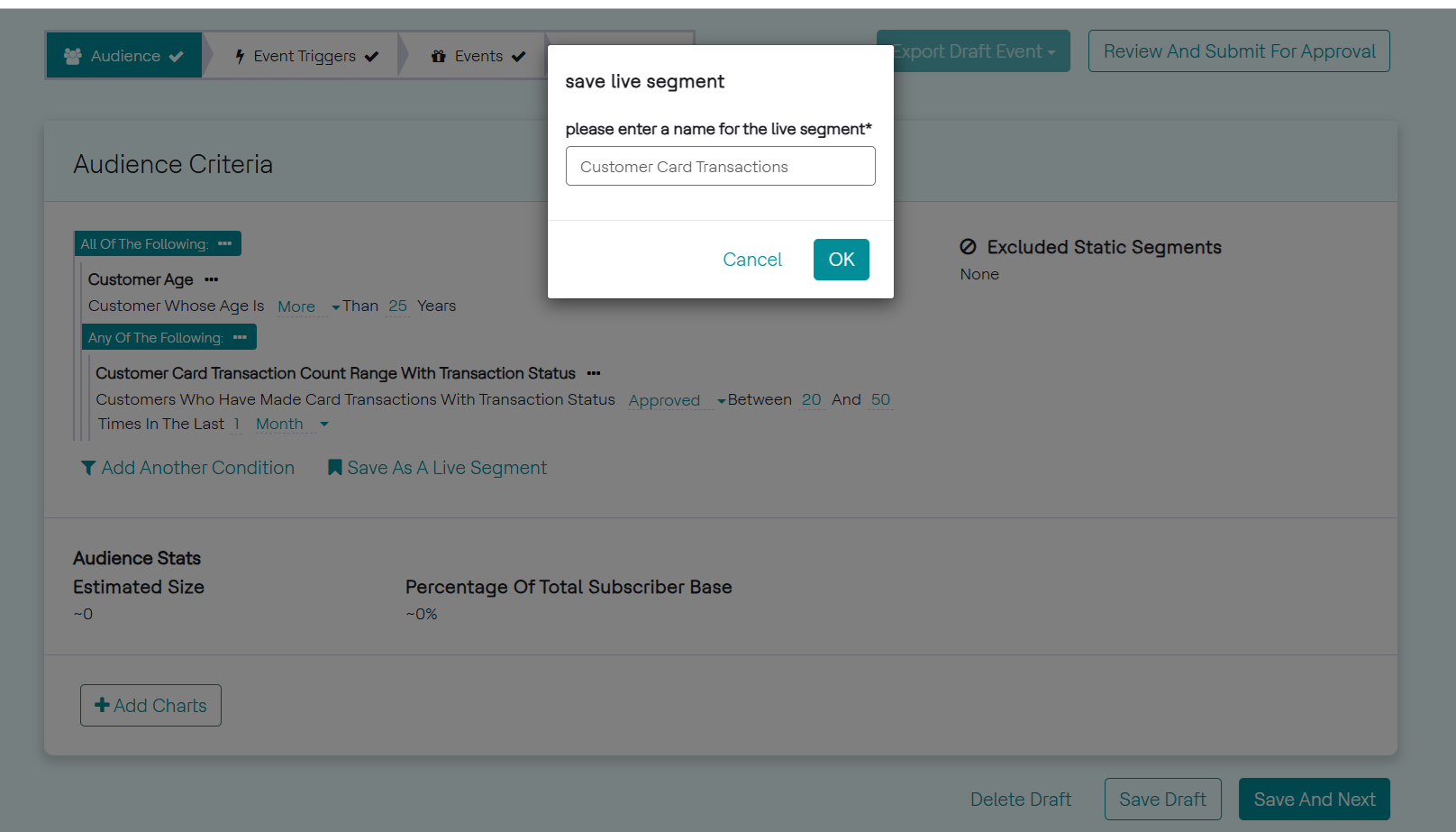Click Review And Submit For Approval

[1239, 51]
